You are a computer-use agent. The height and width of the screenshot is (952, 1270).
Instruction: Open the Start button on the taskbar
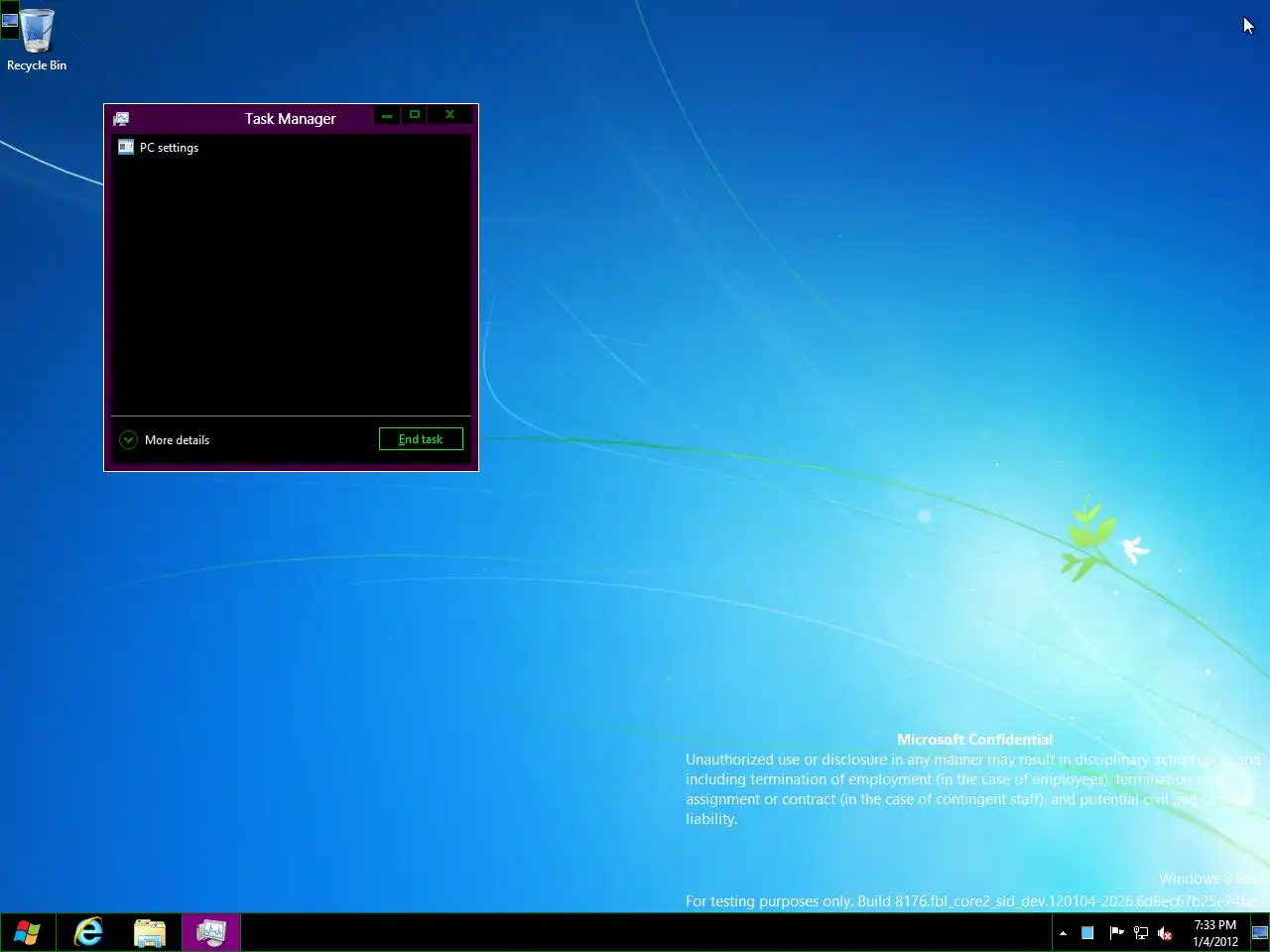pyautogui.click(x=28, y=932)
